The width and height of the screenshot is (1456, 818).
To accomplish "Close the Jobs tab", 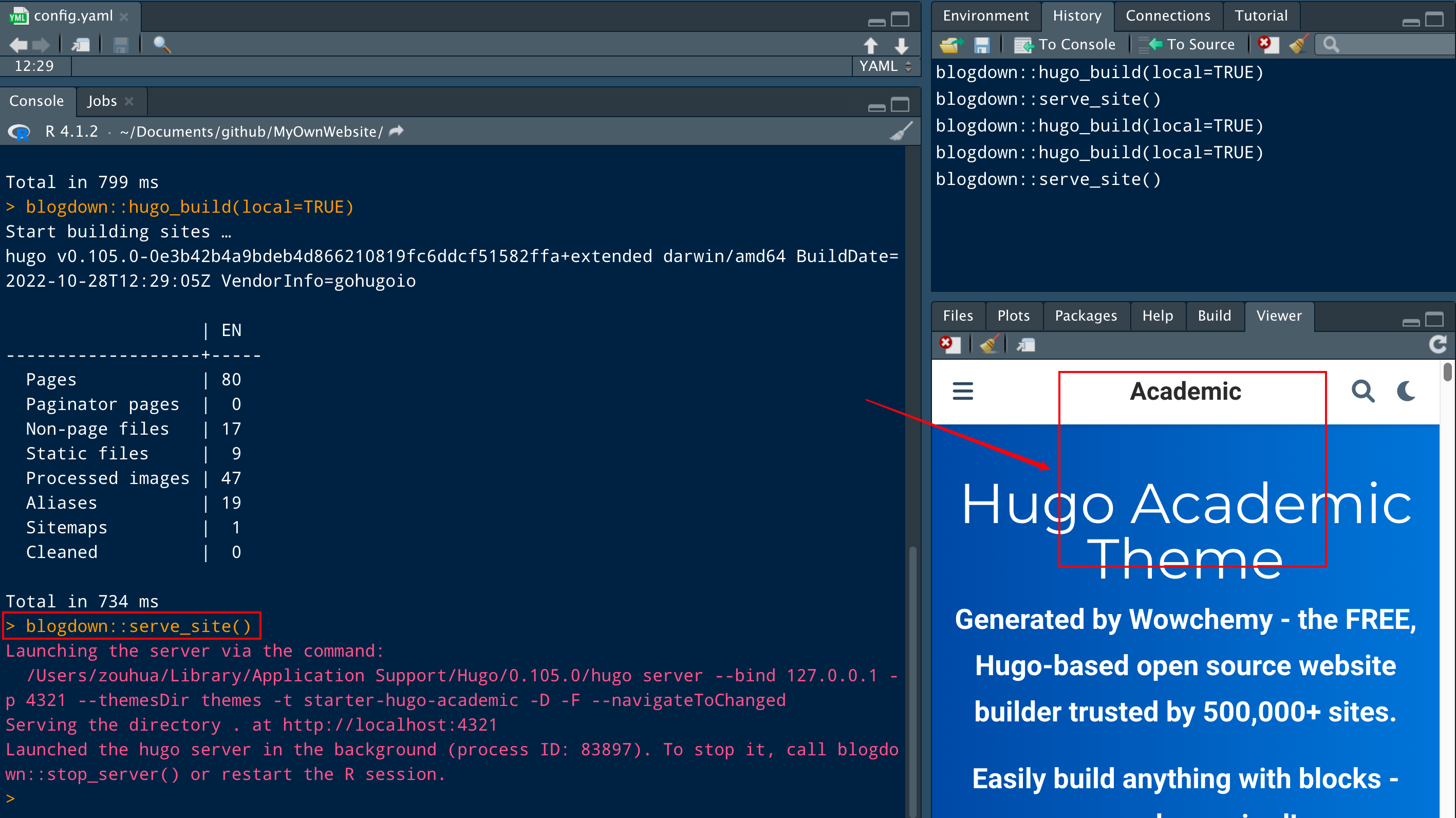I will tap(129, 101).
